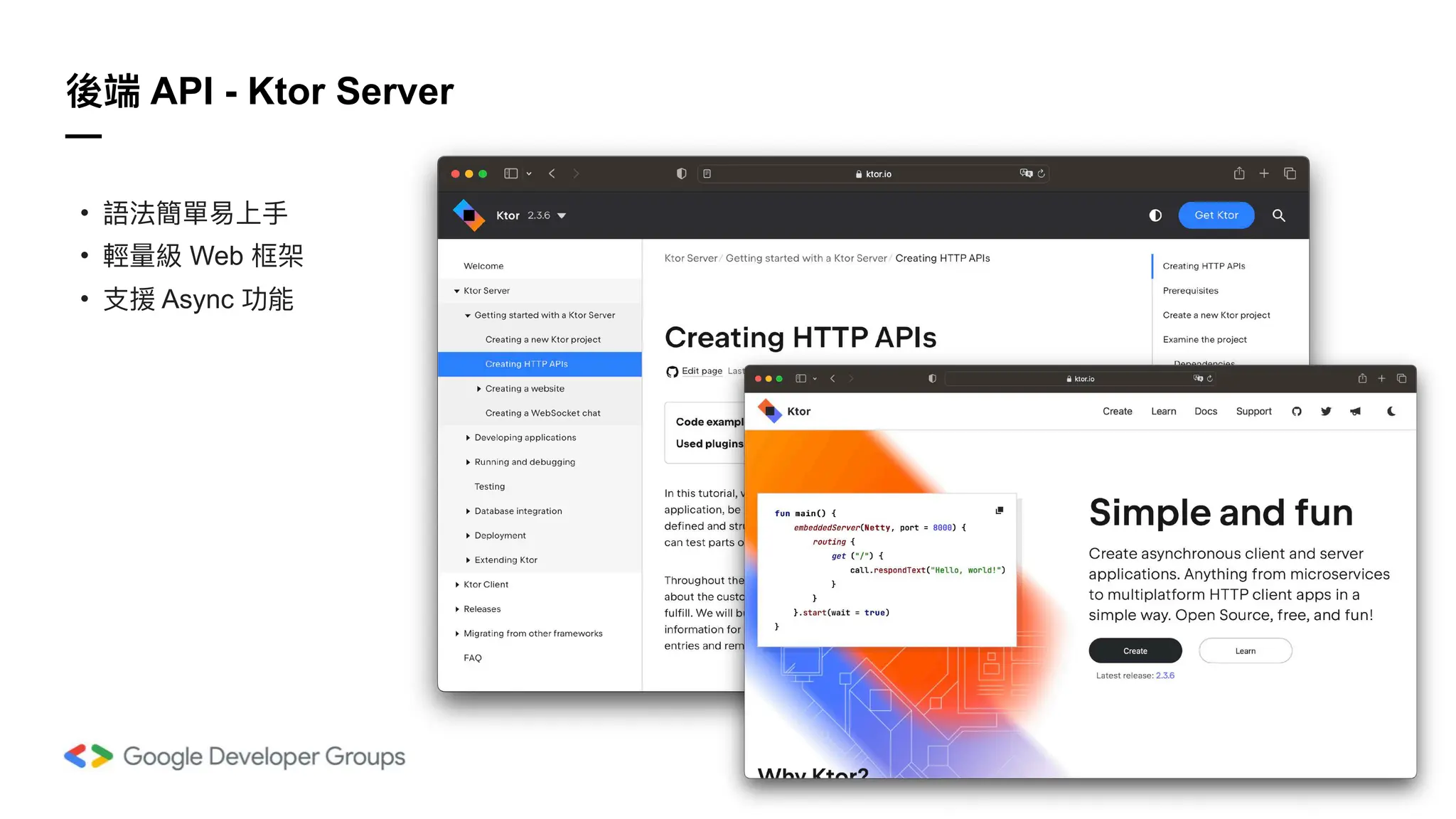This screenshot has height=819, width=1456.
Task: Reload the page in front Safari window
Action: coord(1209,378)
